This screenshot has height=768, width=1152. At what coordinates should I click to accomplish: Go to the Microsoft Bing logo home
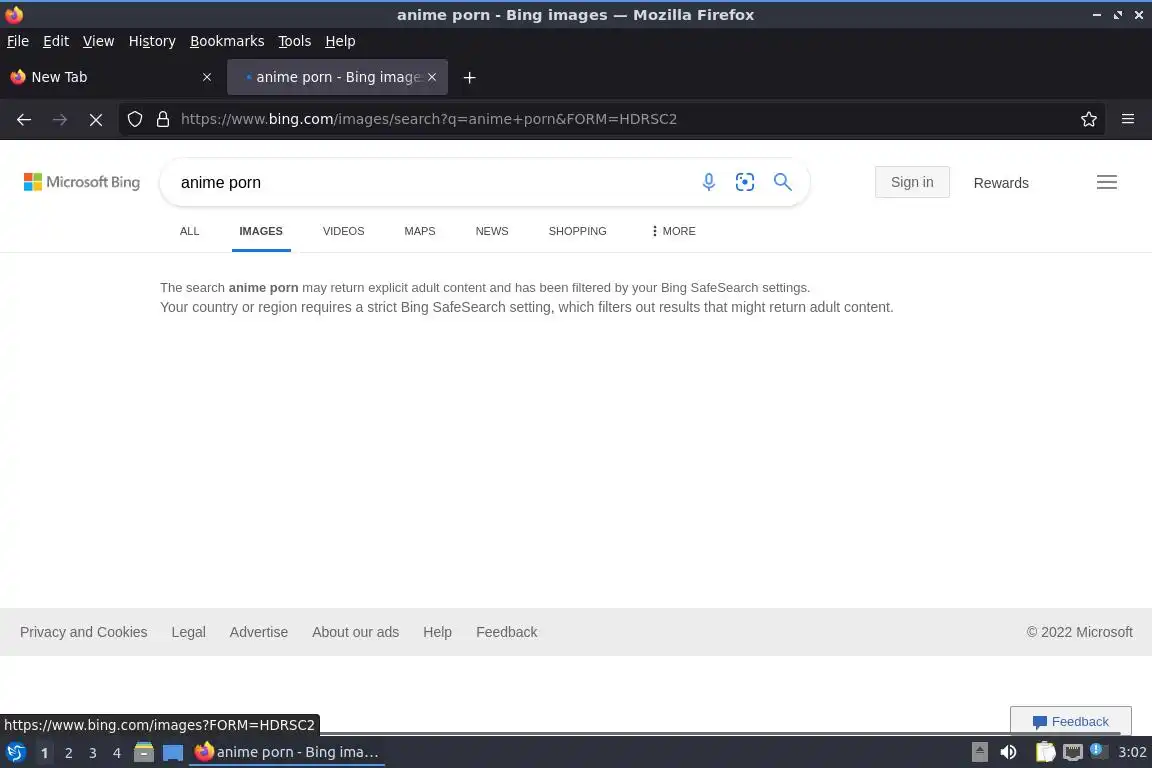point(82,182)
